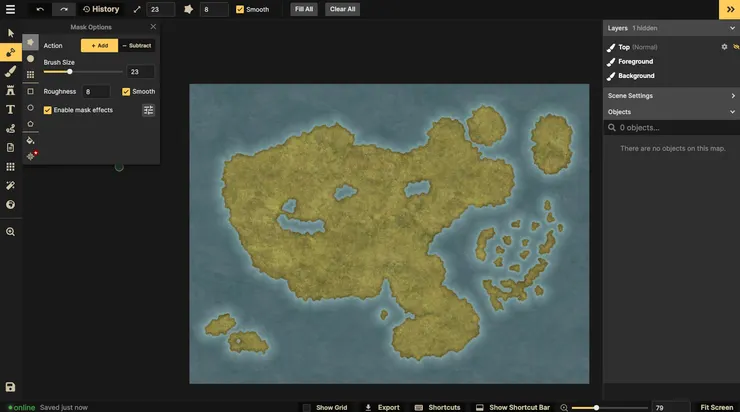Screen dimensions: 740x412
Task: Select the round mask brush shape
Action: (x=30, y=59)
